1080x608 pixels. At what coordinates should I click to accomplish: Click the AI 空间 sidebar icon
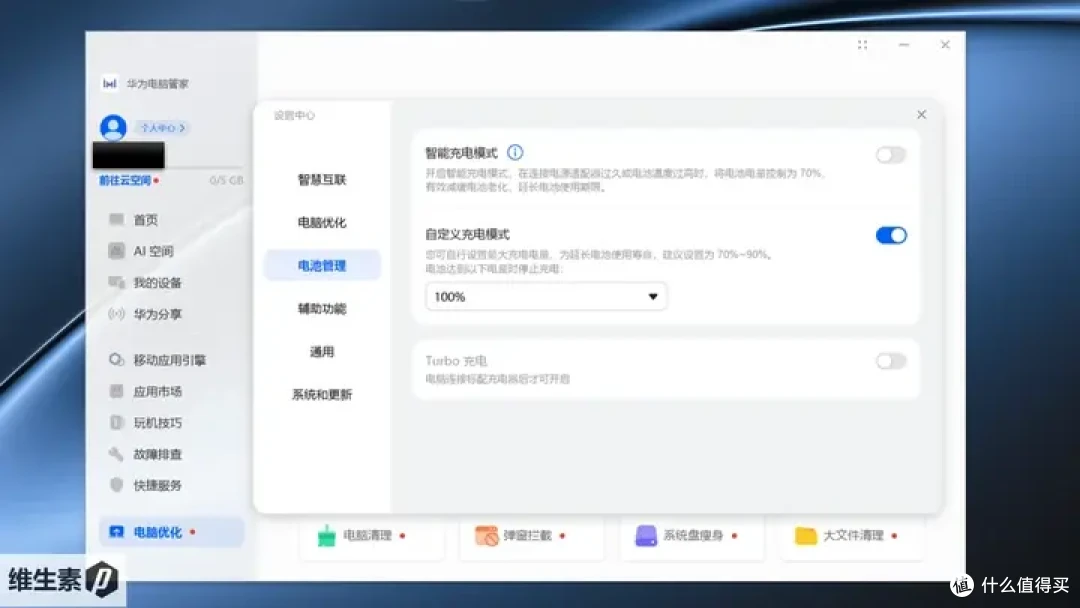point(116,251)
